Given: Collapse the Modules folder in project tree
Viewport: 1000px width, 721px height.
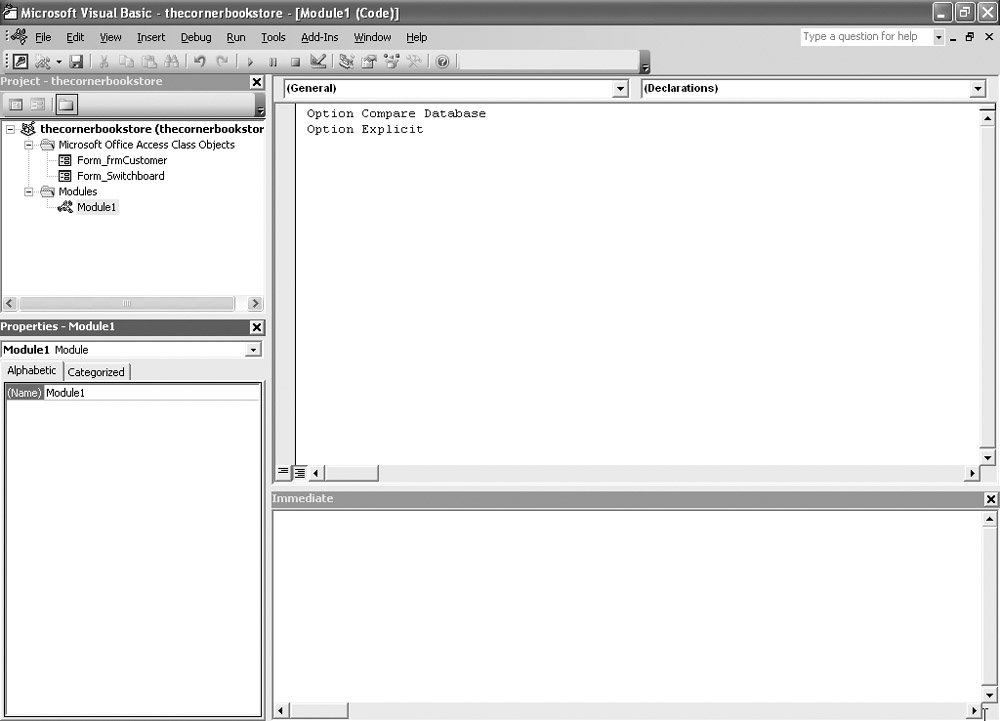Looking at the screenshot, I should click(x=29, y=192).
